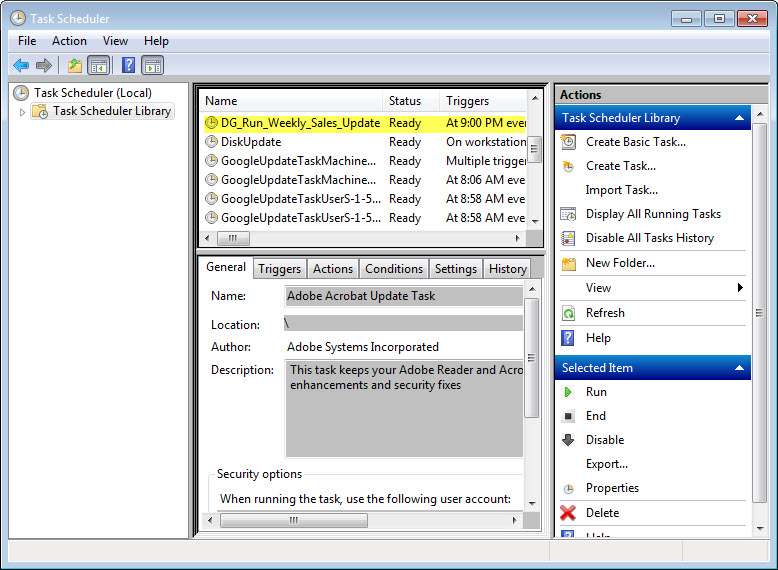Click the blue Help toolbar icon
Viewport: 778px width, 570px height.
pos(129,65)
